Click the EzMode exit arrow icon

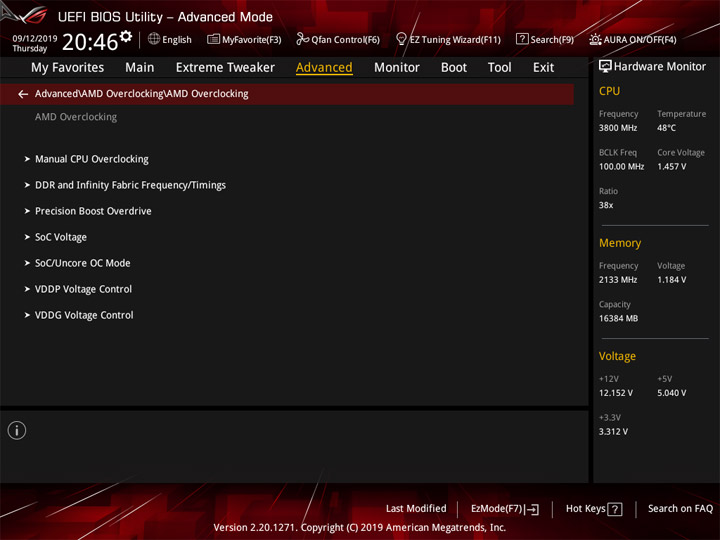tap(532, 509)
